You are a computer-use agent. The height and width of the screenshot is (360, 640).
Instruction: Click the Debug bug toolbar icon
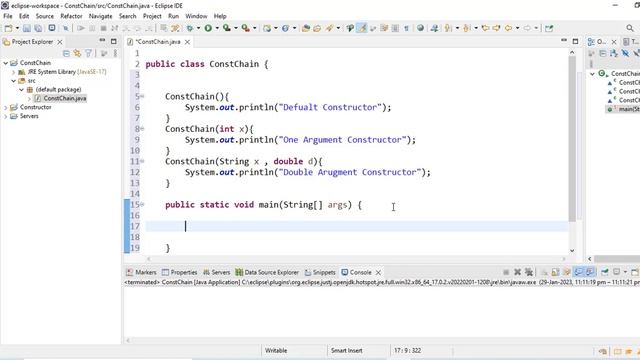tap(190, 28)
